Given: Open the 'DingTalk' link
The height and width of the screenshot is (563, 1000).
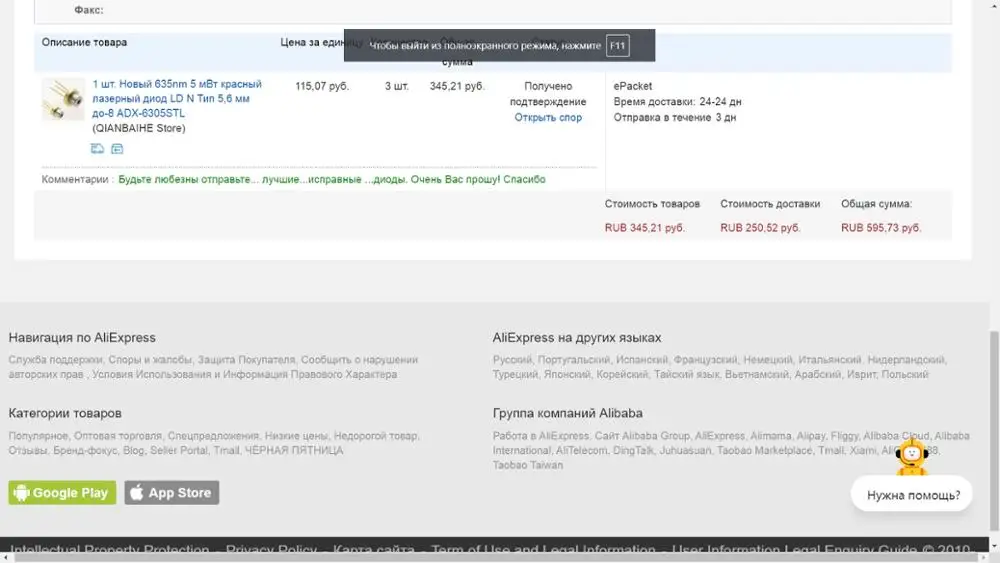Looking at the screenshot, I should 633,451.
